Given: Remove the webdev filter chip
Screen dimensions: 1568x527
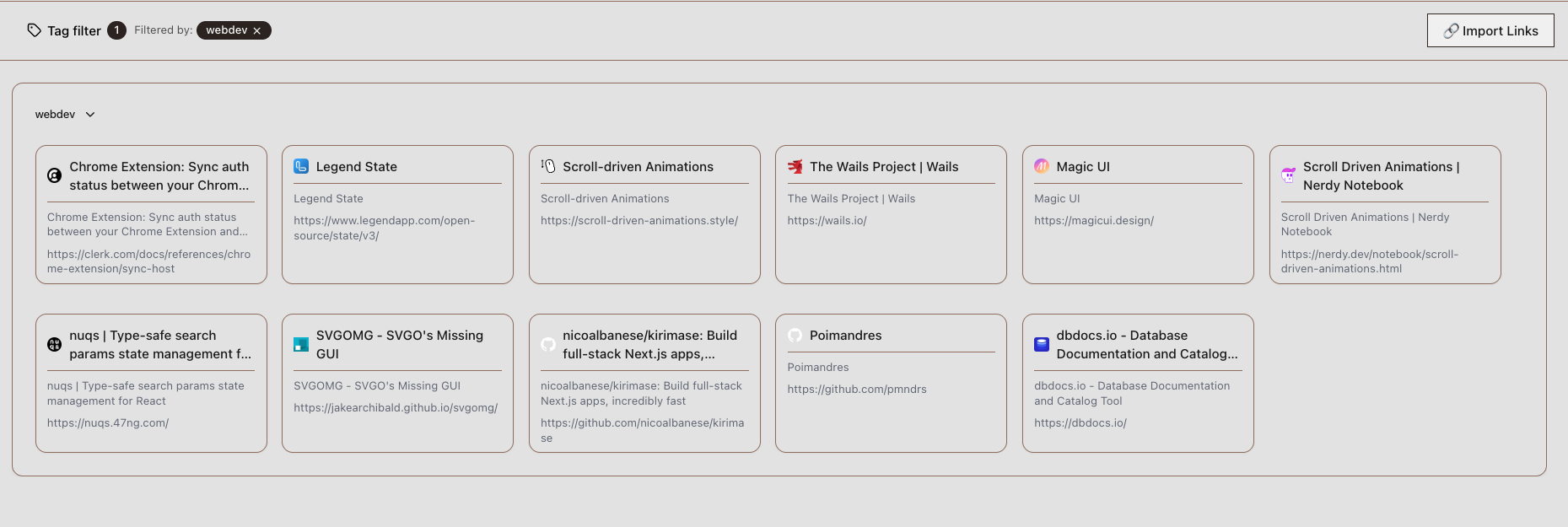Looking at the screenshot, I should (257, 30).
